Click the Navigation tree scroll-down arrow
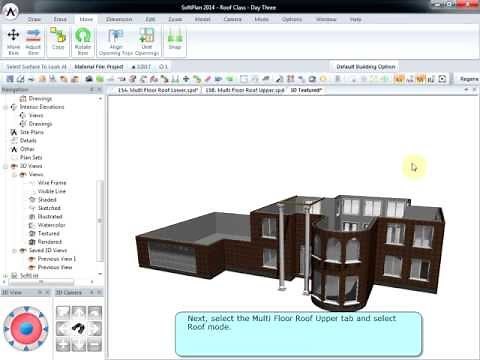The height and width of the screenshot is (360, 480). coord(100,274)
